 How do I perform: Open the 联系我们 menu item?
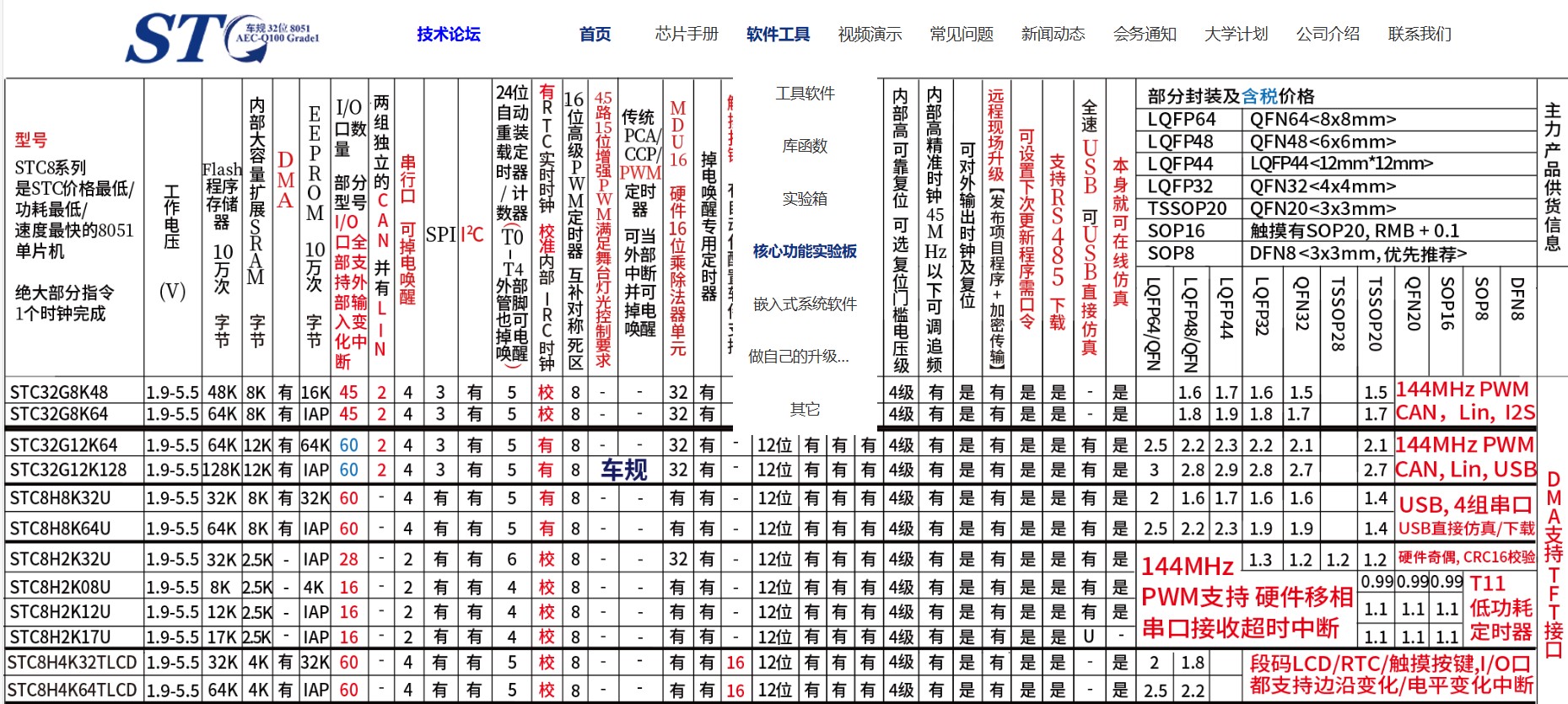click(x=1420, y=35)
